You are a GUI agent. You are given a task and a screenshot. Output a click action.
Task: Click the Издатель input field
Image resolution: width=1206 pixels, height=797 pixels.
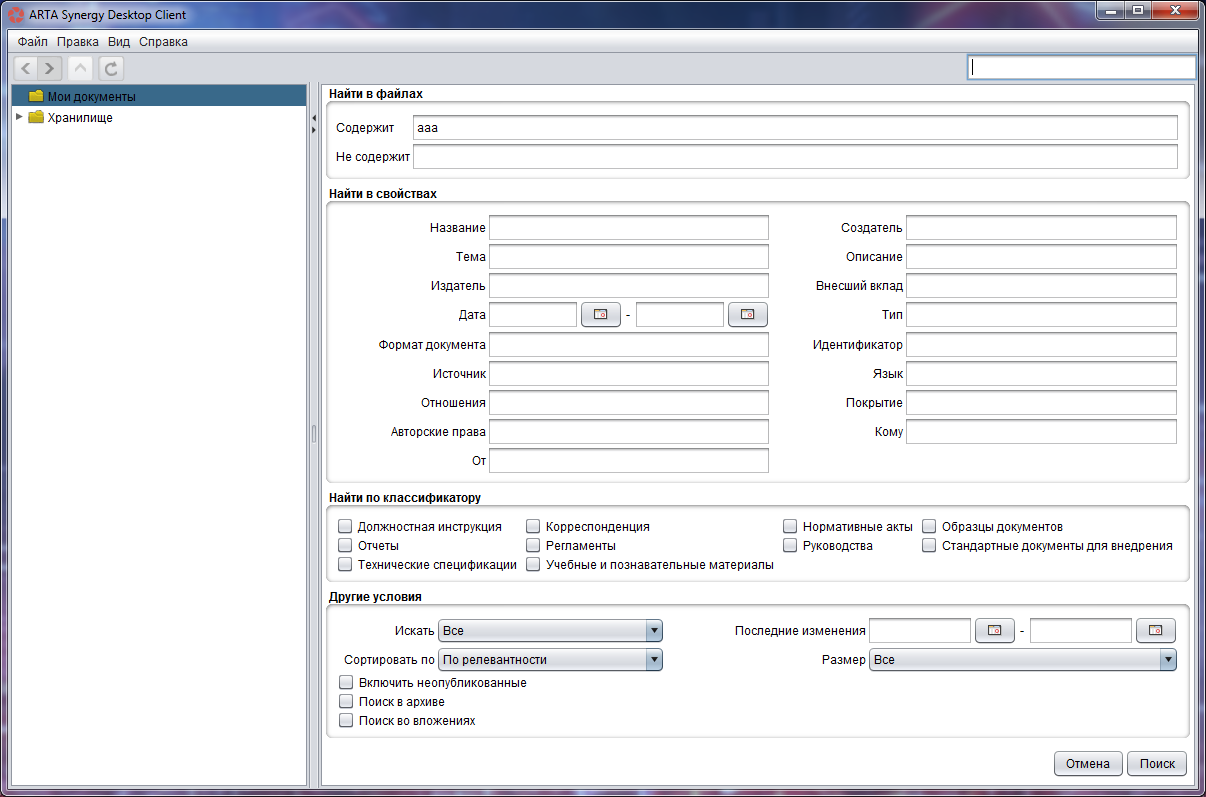(629, 285)
